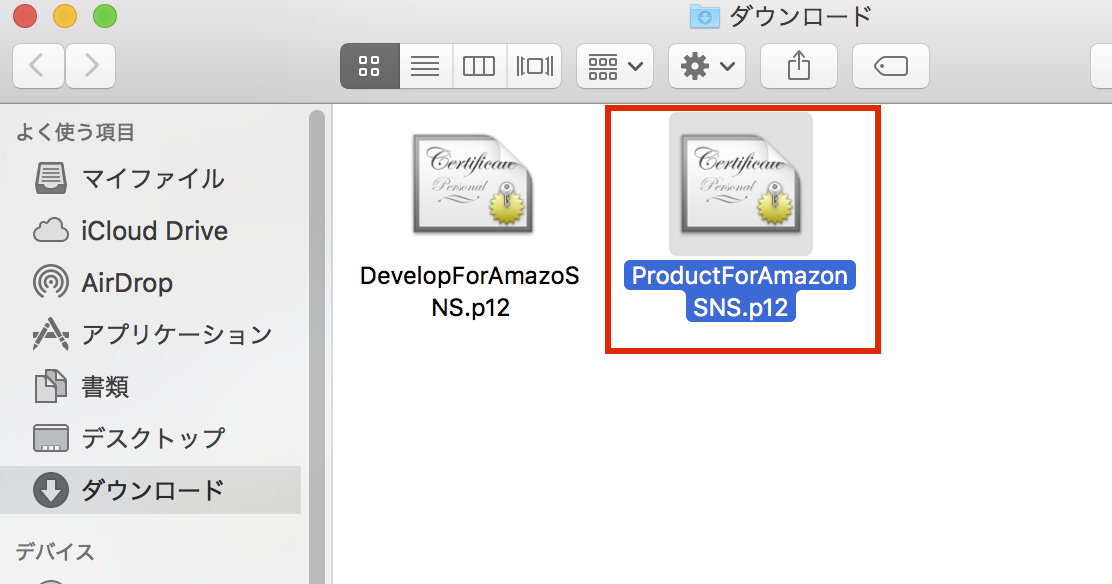The width and height of the screenshot is (1112, 584).
Task: Select ダウンロード in the sidebar
Action: [x=152, y=491]
